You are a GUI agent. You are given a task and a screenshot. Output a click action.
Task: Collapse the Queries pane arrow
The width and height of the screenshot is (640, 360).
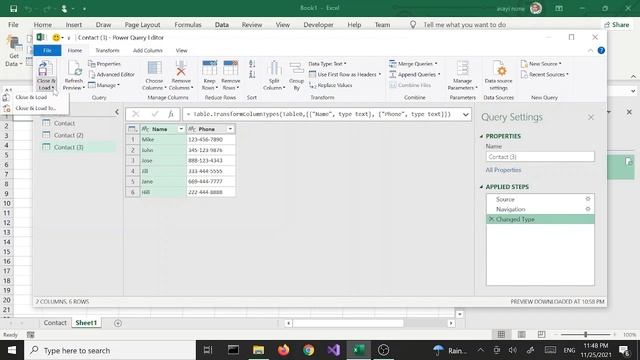(117, 112)
